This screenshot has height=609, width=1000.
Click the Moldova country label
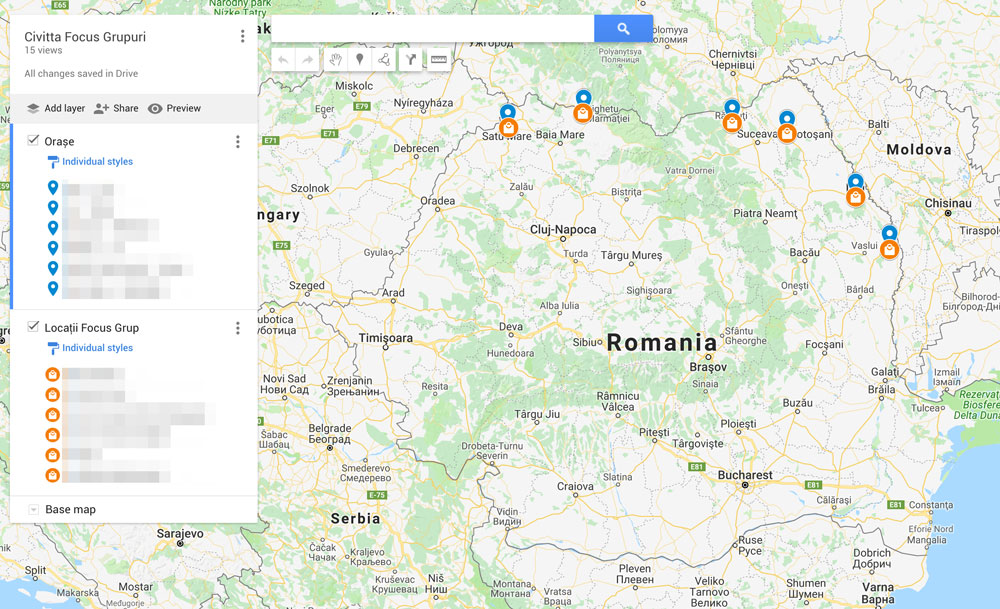(919, 150)
